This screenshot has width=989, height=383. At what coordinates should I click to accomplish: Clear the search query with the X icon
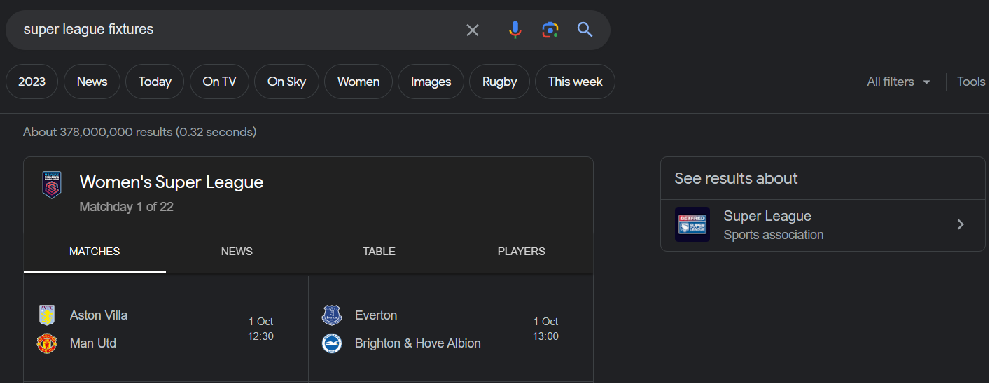[472, 30]
